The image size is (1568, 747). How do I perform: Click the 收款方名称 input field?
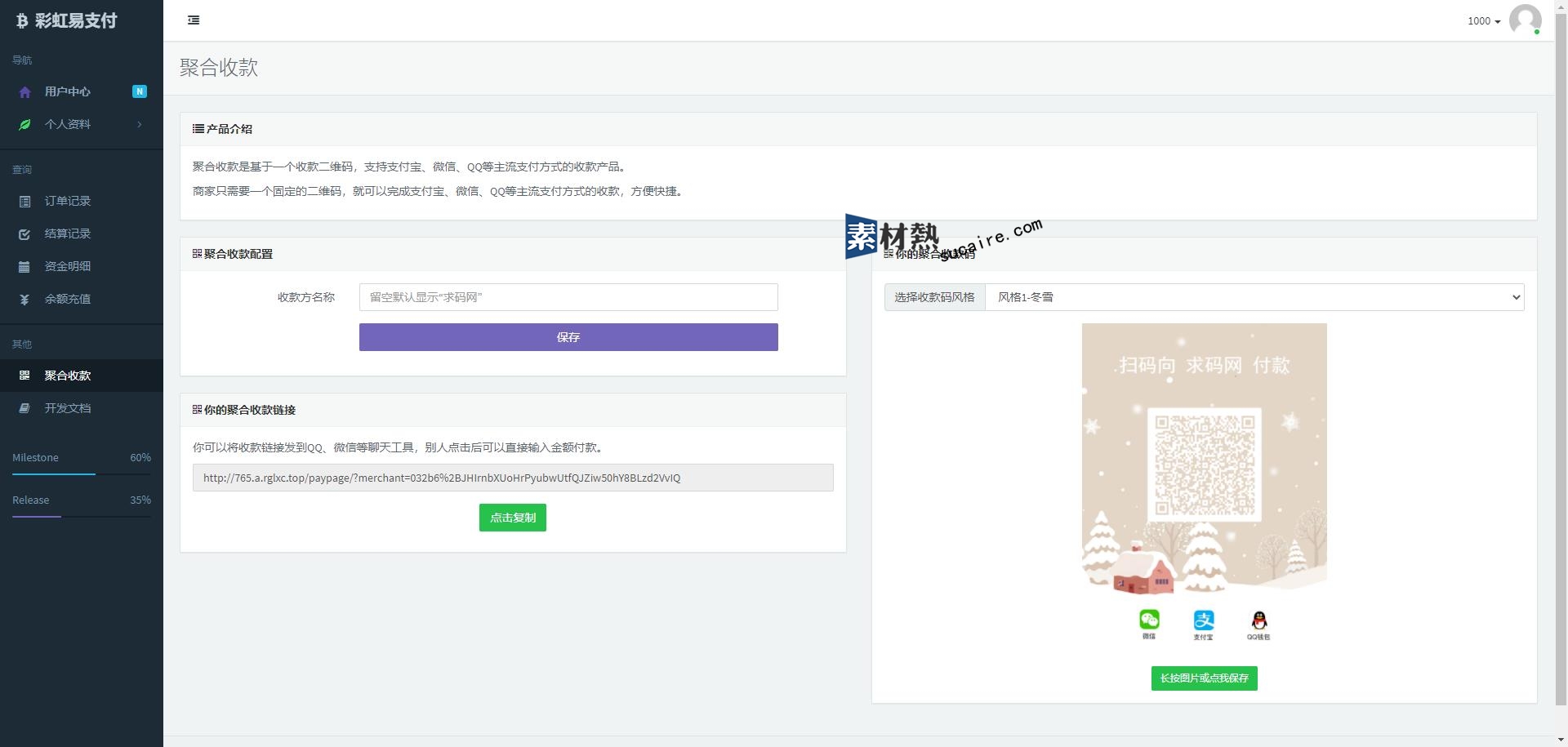pos(568,297)
